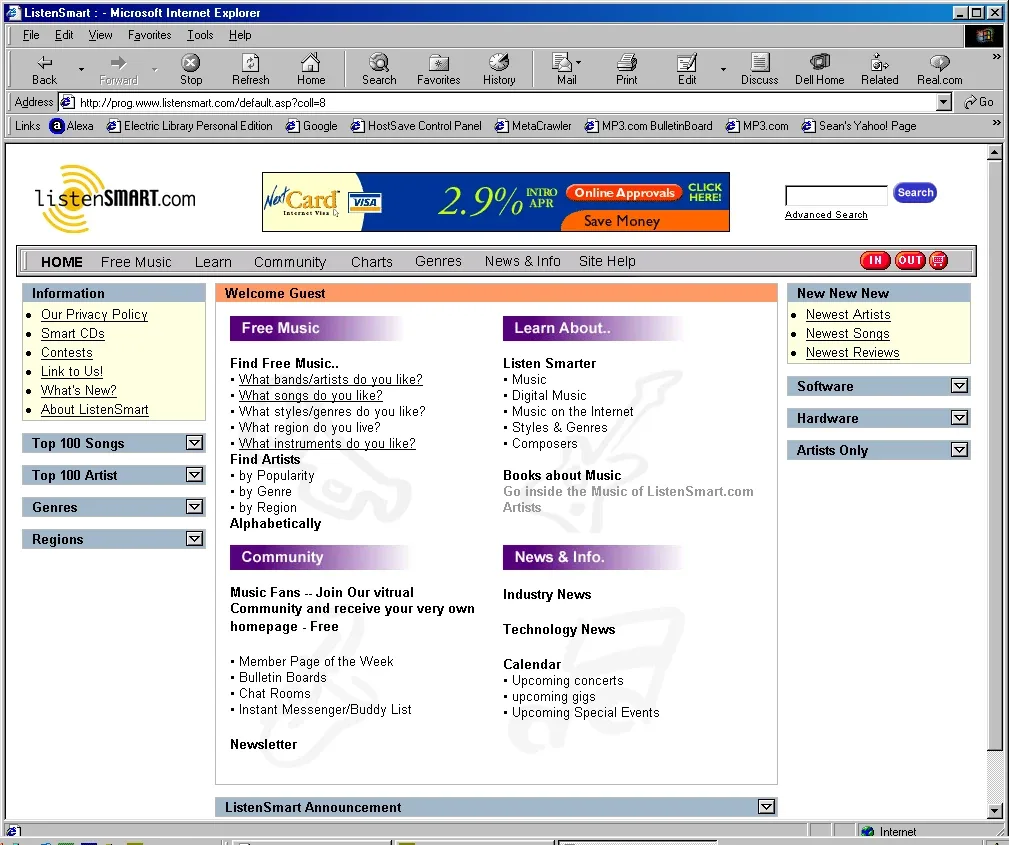Expand the Regions sidebar panel

tap(194, 539)
